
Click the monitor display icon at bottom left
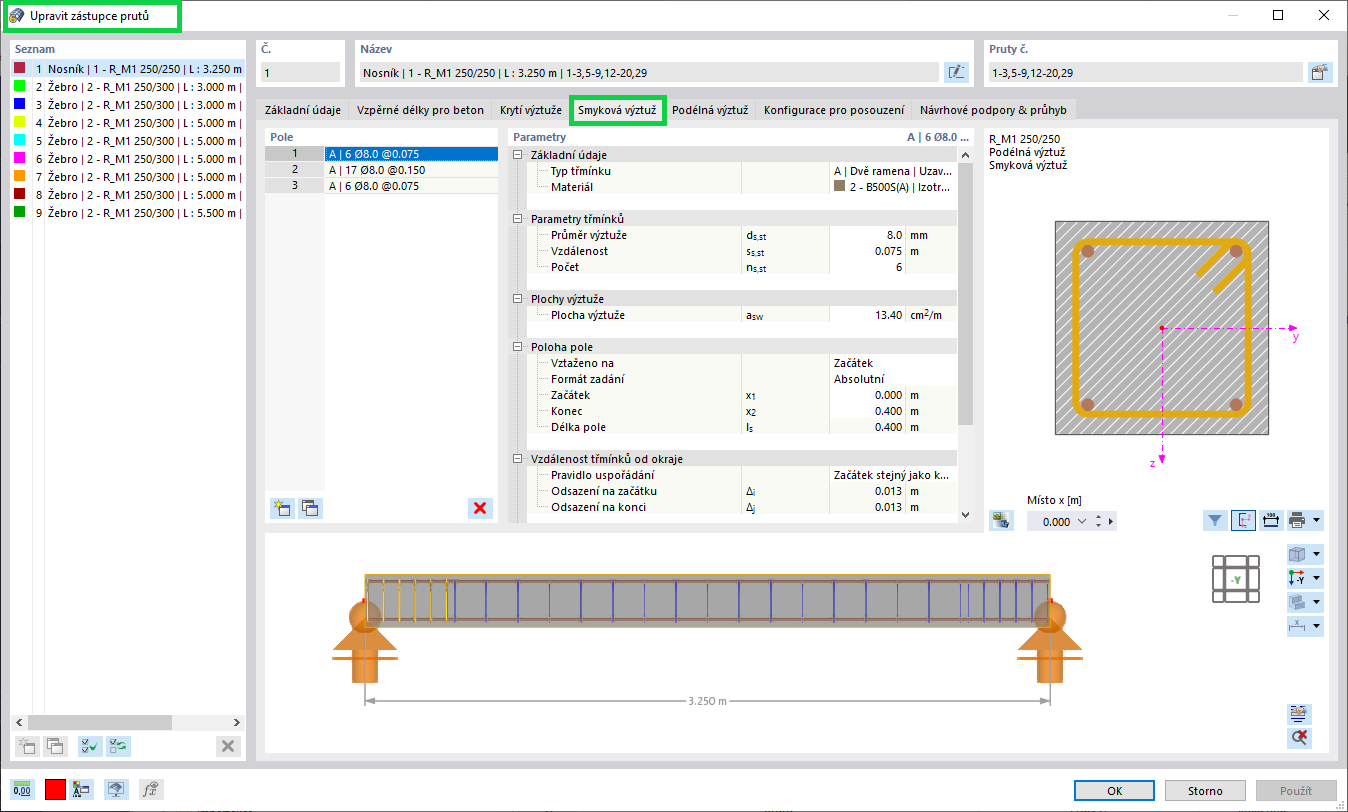[x=117, y=789]
